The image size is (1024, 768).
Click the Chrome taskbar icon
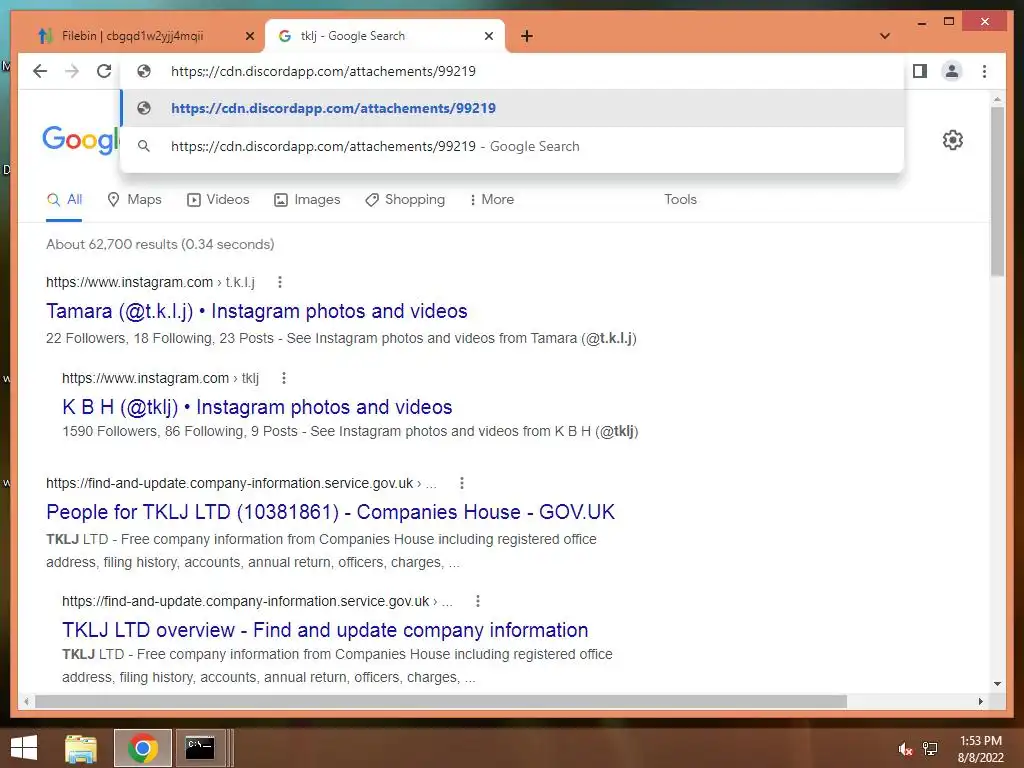142,748
